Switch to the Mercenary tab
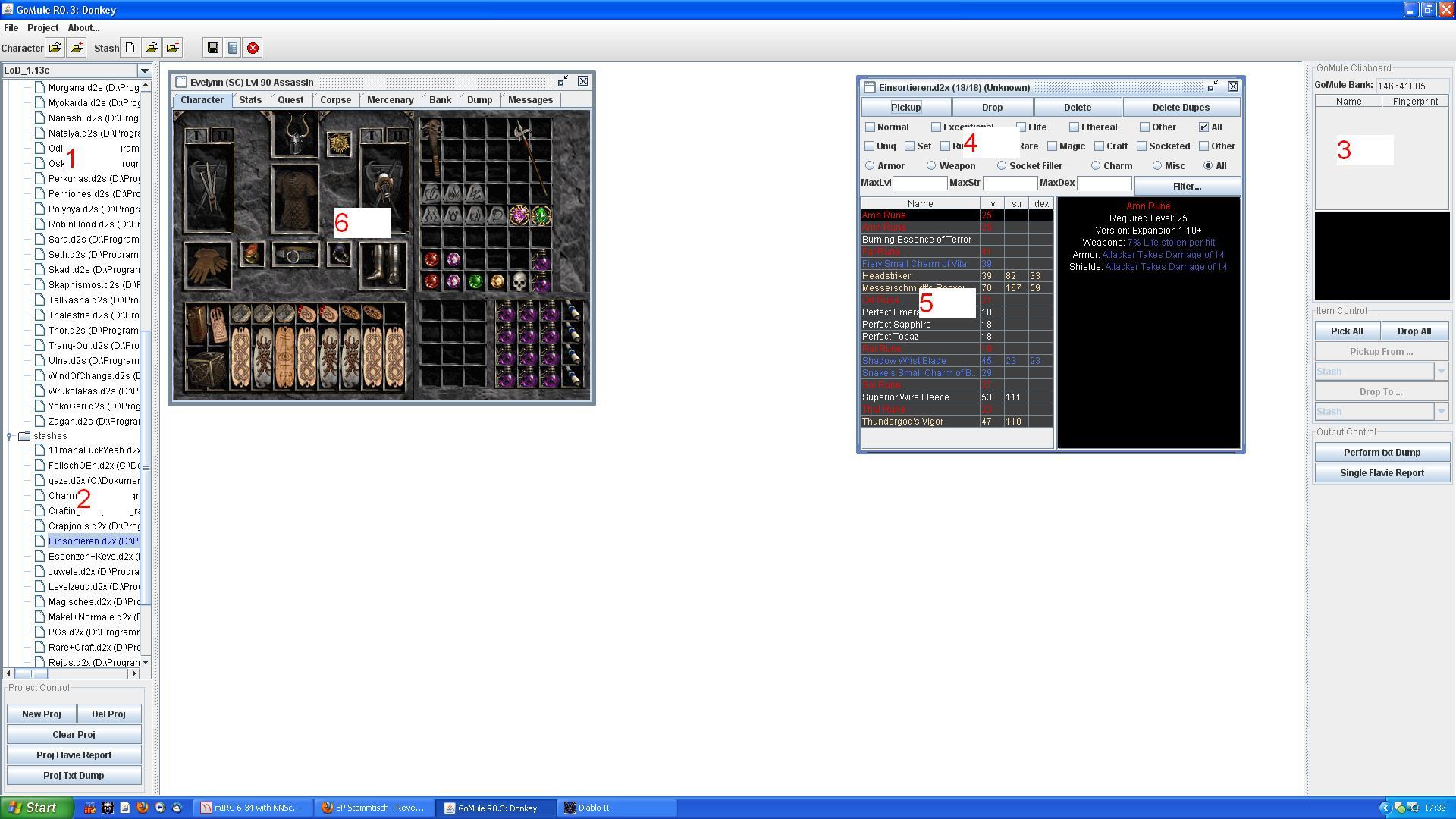The width and height of the screenshot is (1456, 819). coord(391,100)
